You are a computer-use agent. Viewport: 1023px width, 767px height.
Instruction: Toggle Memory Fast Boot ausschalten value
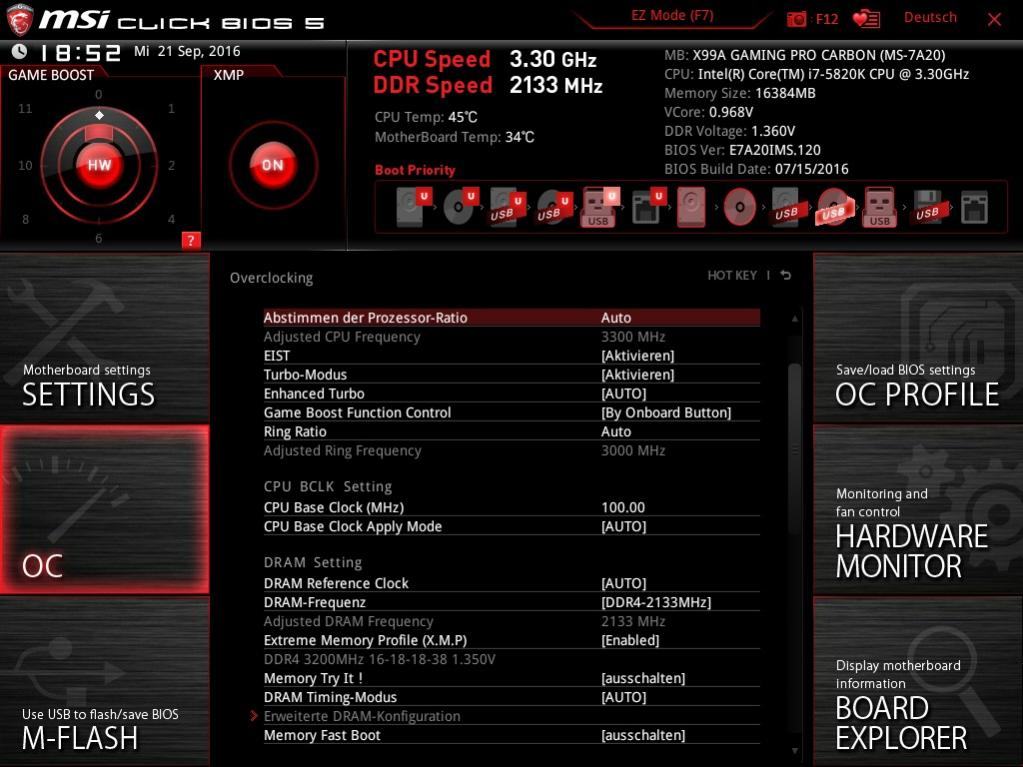(x=643, y=735)
